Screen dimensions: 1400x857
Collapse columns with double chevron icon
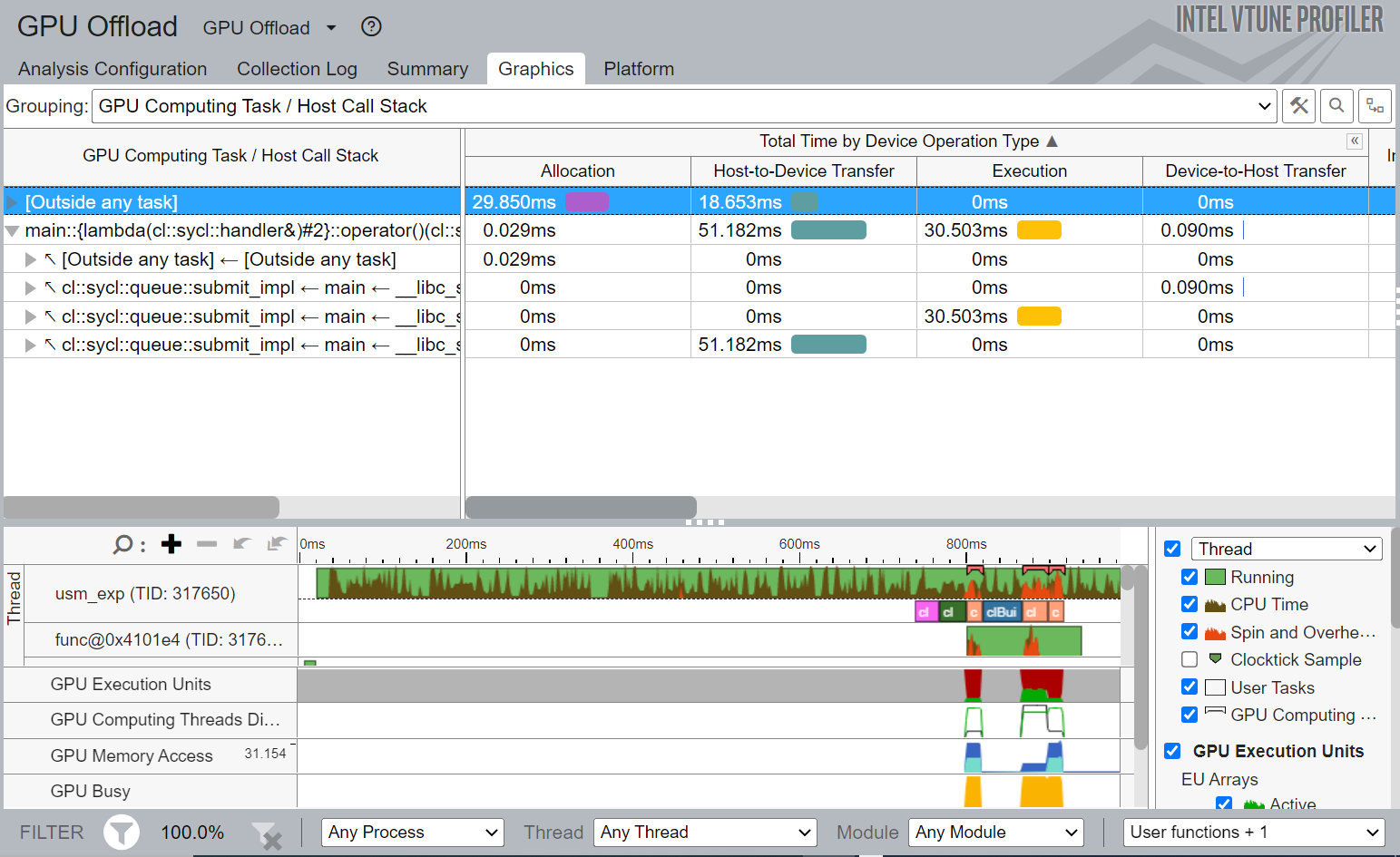(x=1355, y=141)
